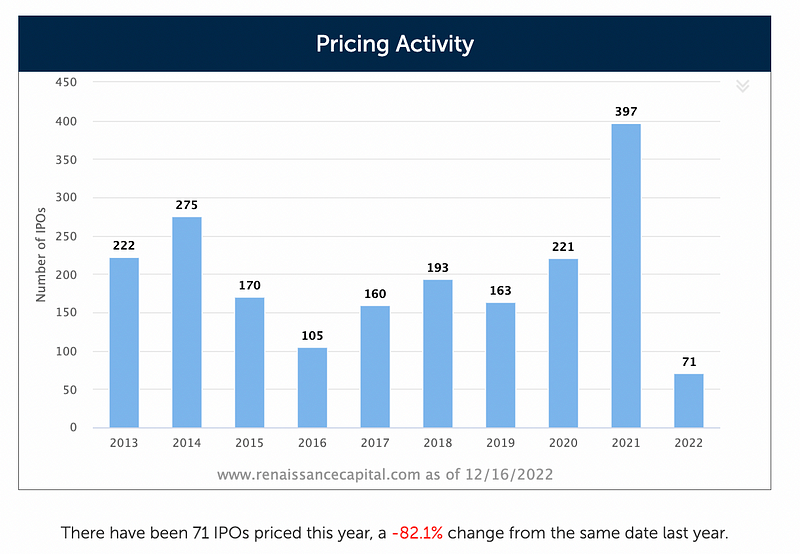Click the 2015 bar labeled 170
Viewport: 800px width, 554px height.
(249, 362)
